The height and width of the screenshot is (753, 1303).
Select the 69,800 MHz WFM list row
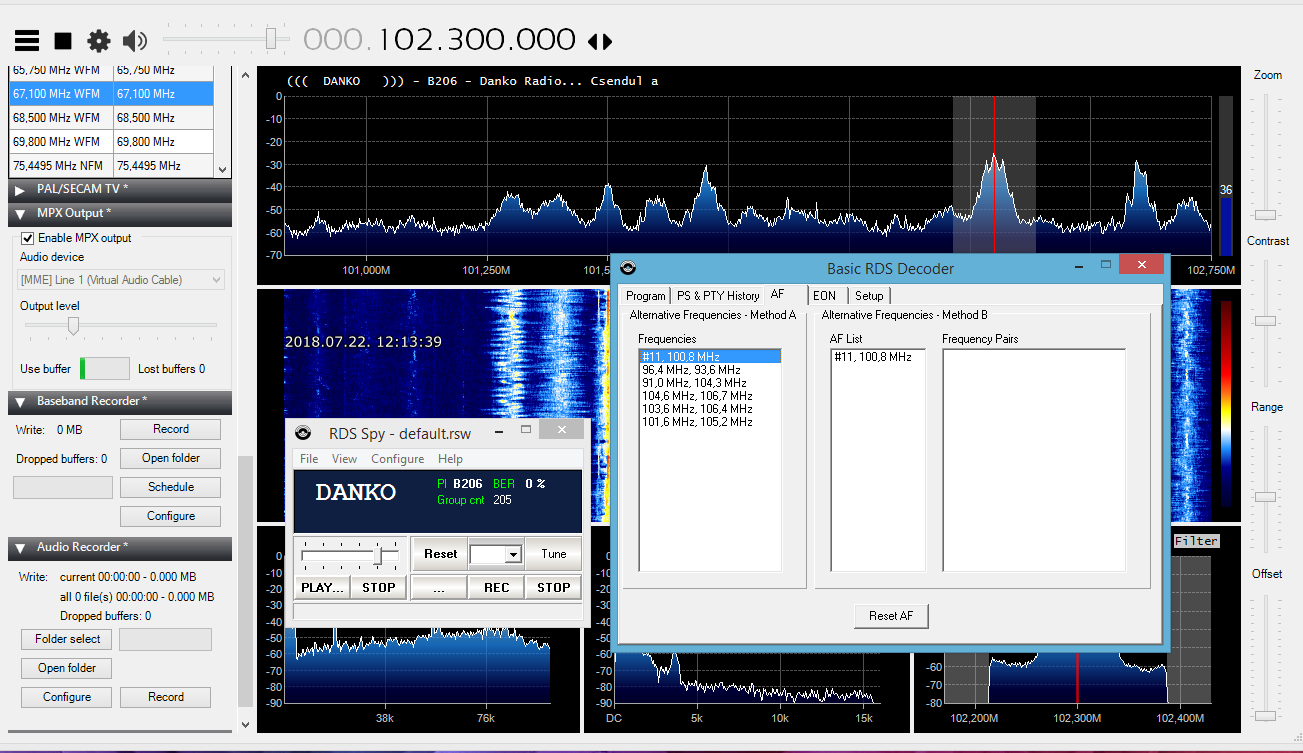[112, 142]
